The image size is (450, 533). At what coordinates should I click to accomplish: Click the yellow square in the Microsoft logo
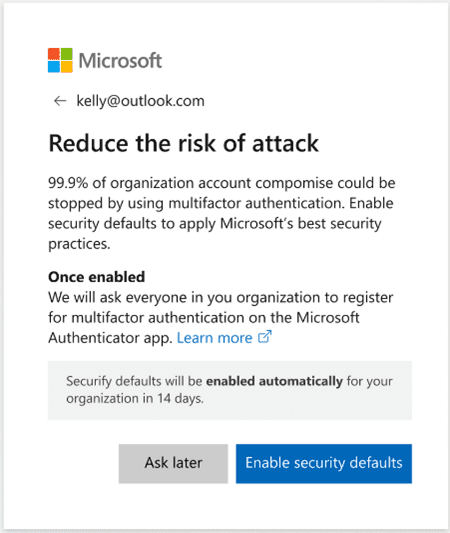click(x=67, y=67)
